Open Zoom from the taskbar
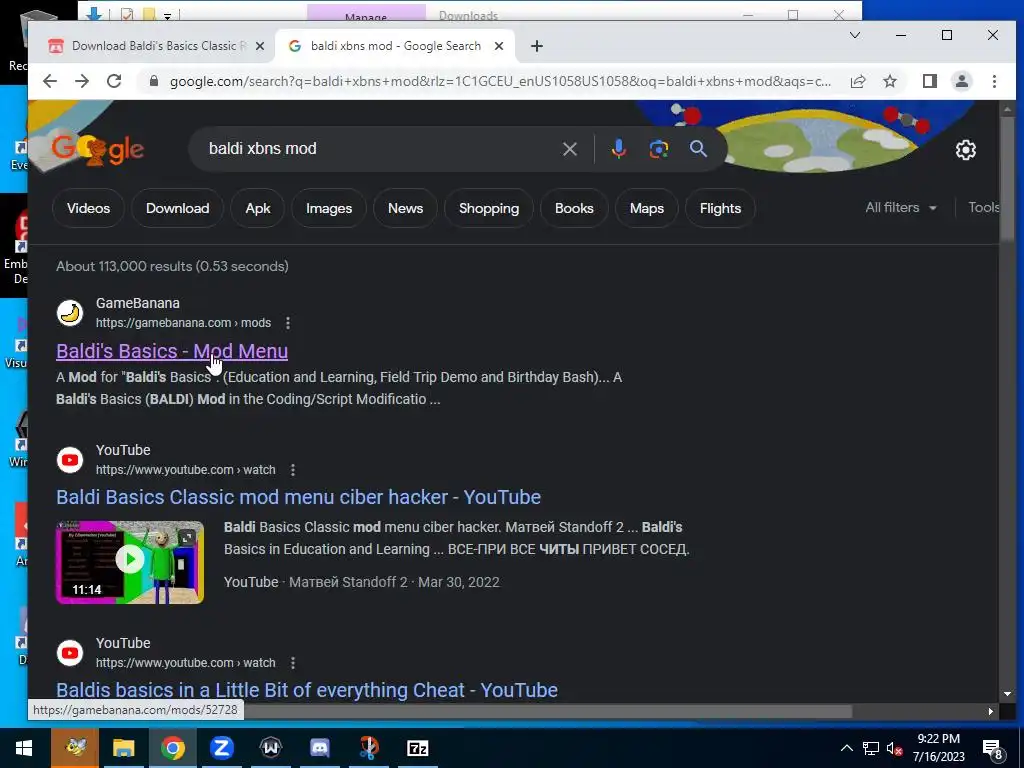This screenshot has height=768, width=1024. 221,748
